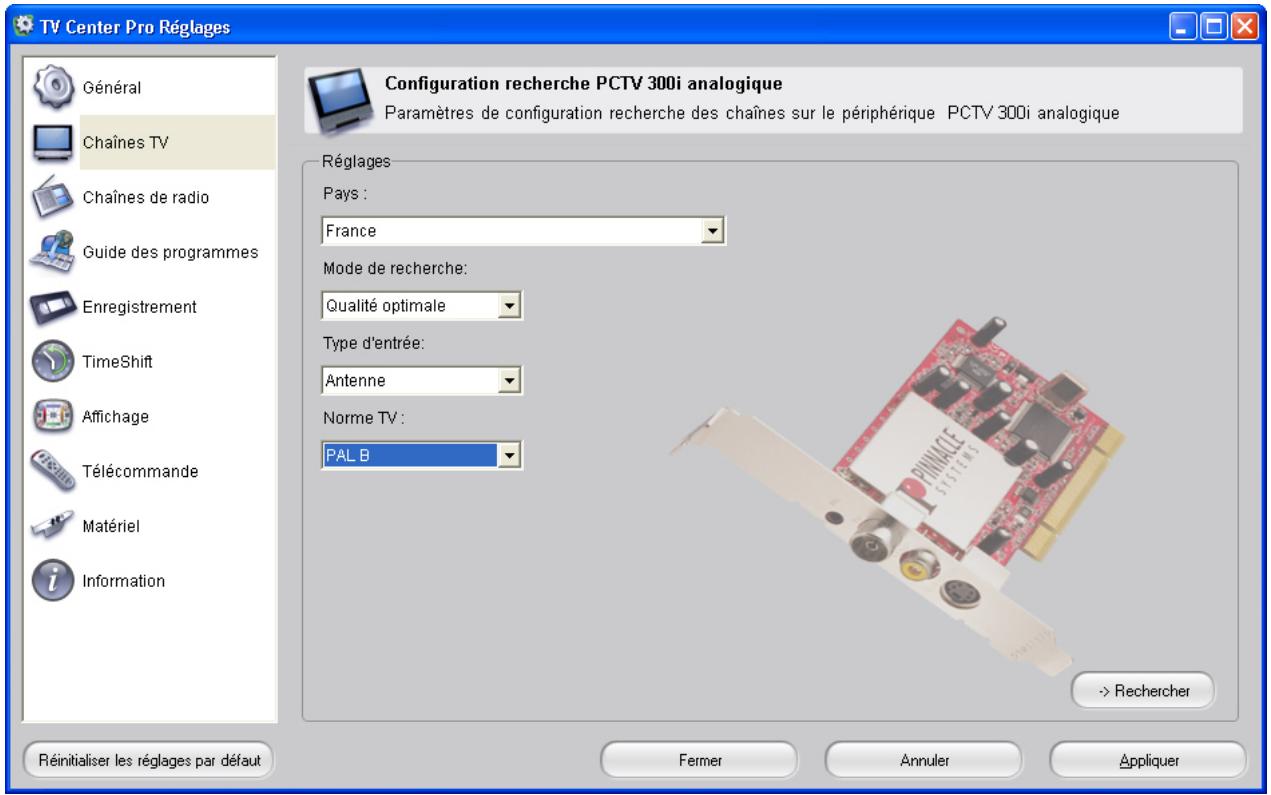The width and height of the screenshot is (1271, 795).
Task: Expand the Pays dropdown arrow
Action: (712, 232)
